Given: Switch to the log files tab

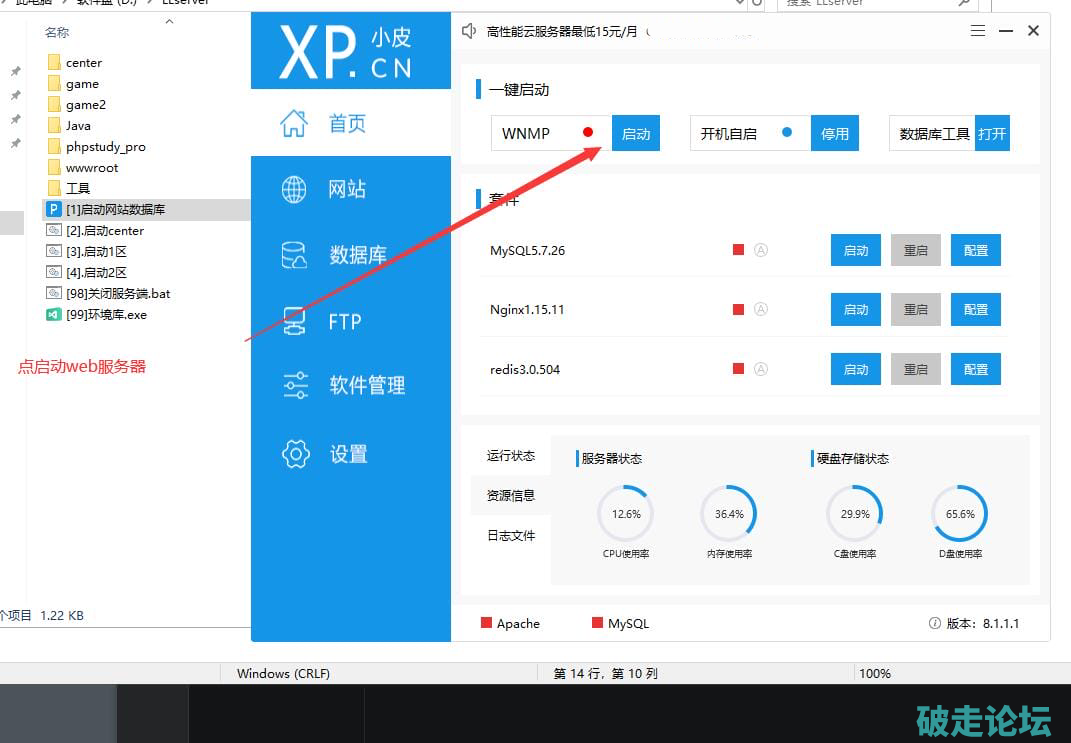Looking at the screenshot, I should [x=510, y=535].
